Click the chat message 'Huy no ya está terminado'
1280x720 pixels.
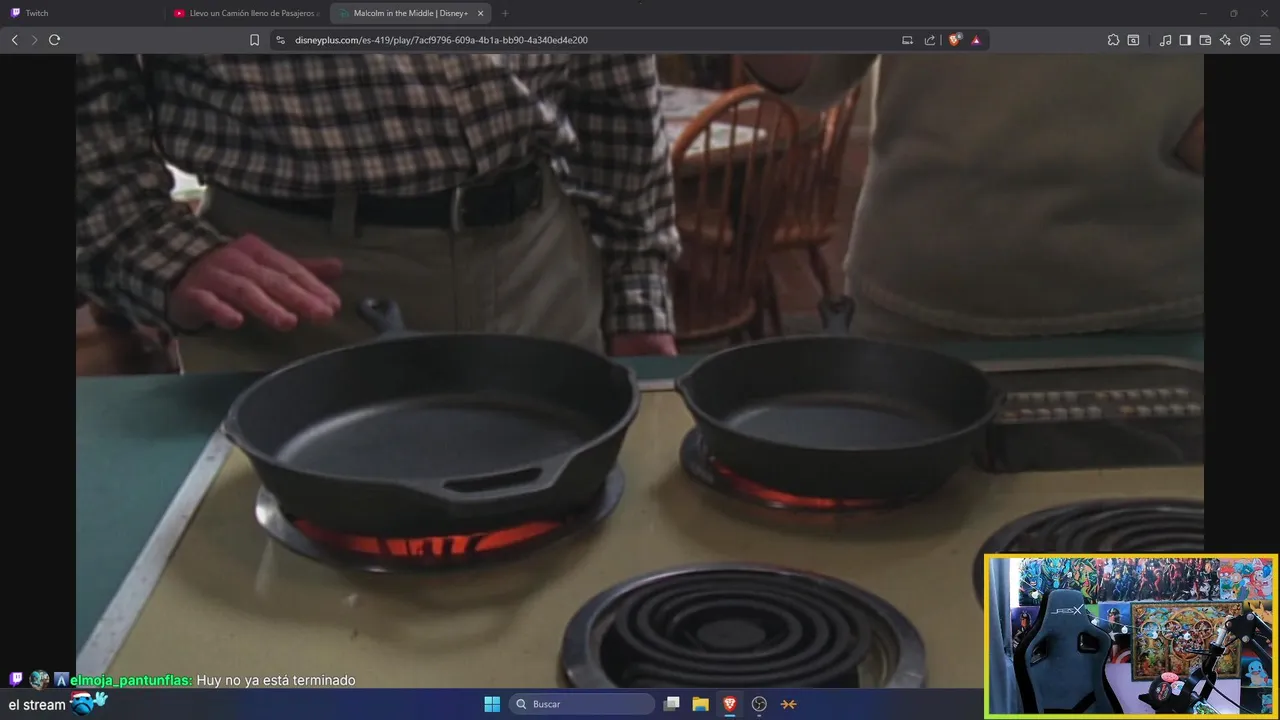276,680
